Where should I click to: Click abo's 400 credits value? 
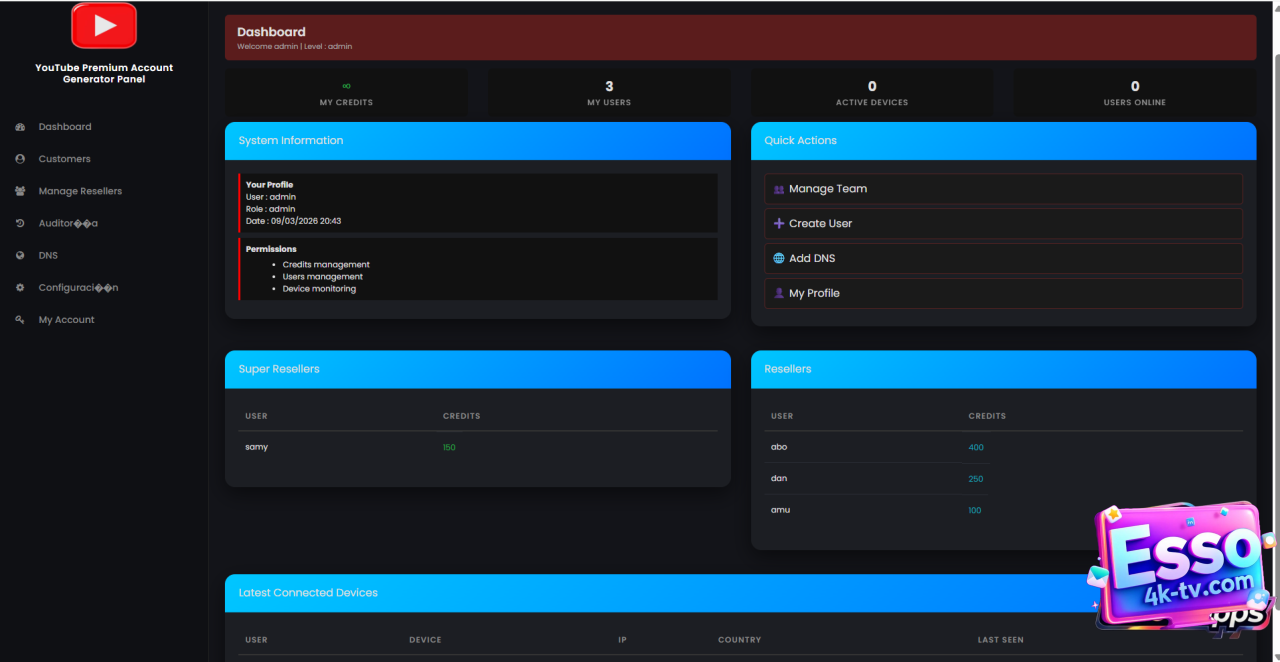[x=976, y=447]
